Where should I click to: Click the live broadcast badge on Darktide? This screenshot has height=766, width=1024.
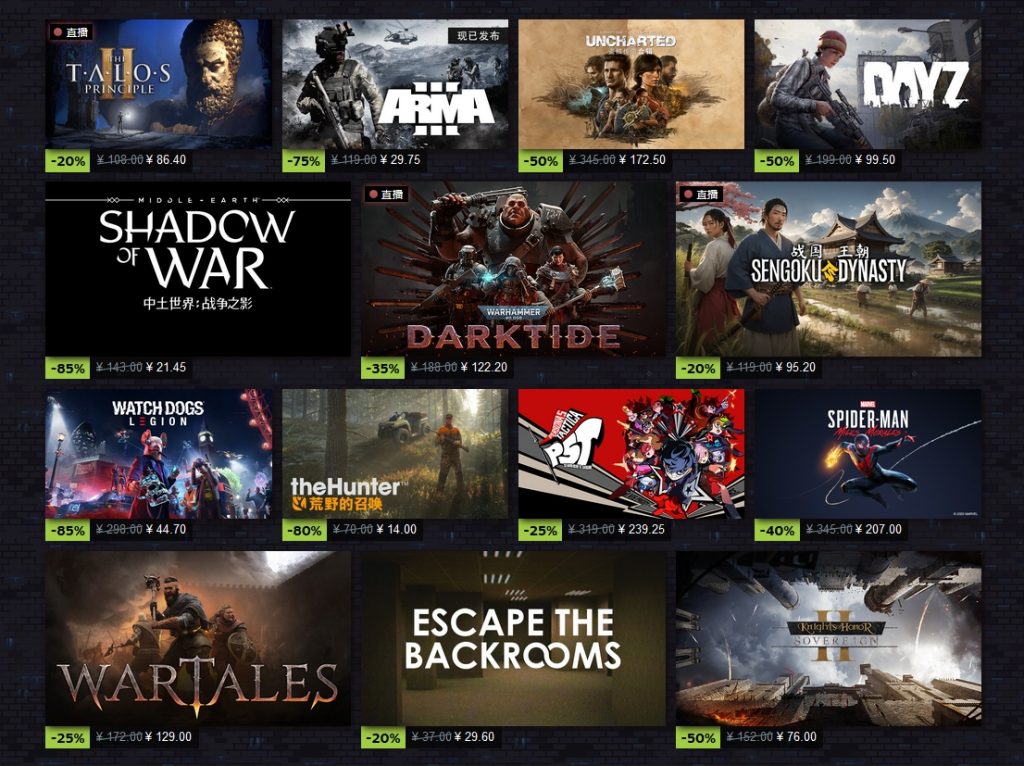tap(387, 195)
